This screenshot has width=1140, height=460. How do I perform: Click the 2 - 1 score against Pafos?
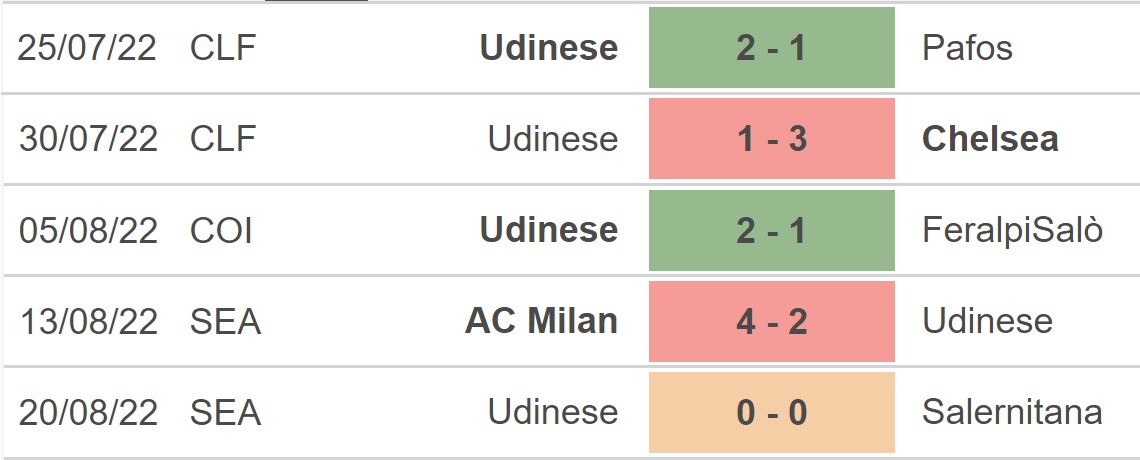tap(771, 48)
